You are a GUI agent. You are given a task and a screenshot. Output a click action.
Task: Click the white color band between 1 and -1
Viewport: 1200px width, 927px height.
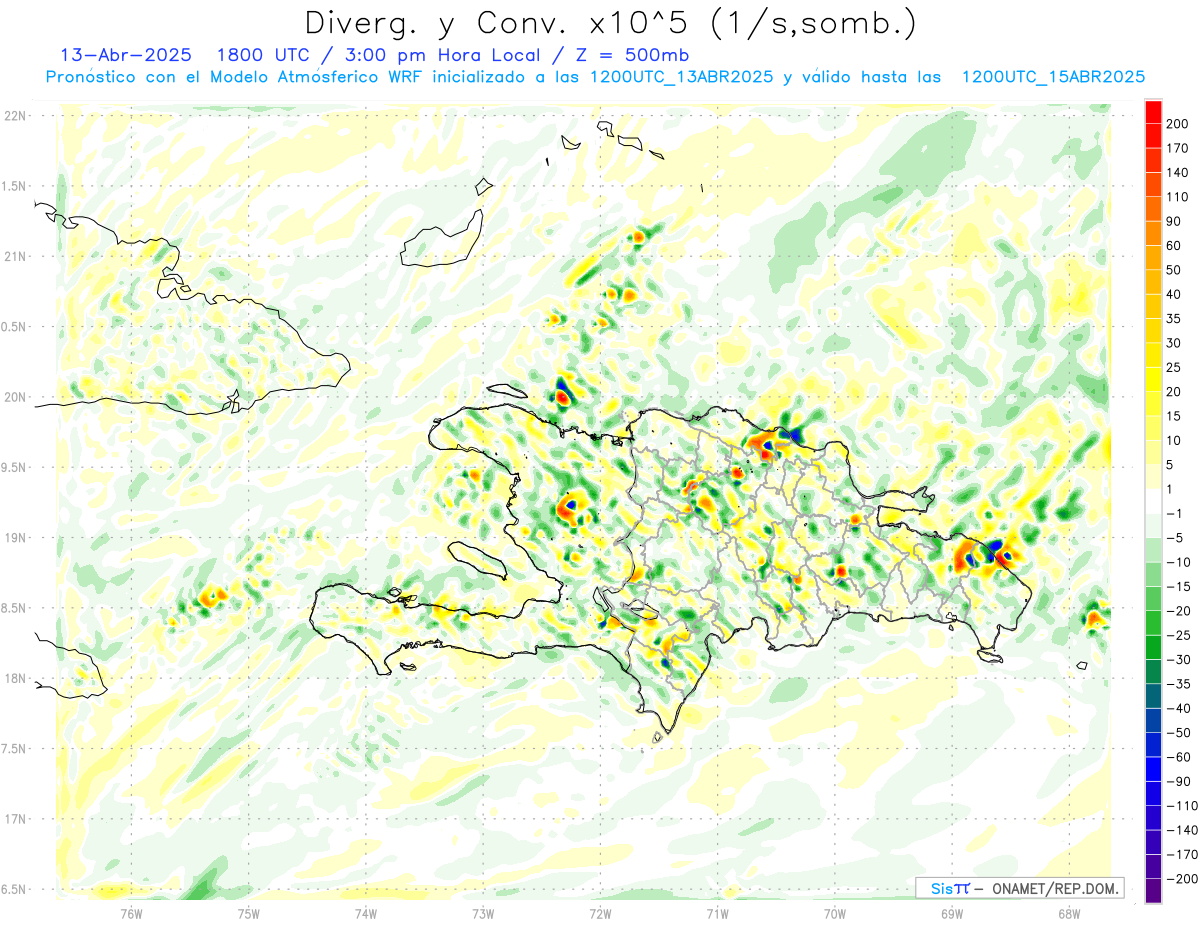click(1154, 501)
